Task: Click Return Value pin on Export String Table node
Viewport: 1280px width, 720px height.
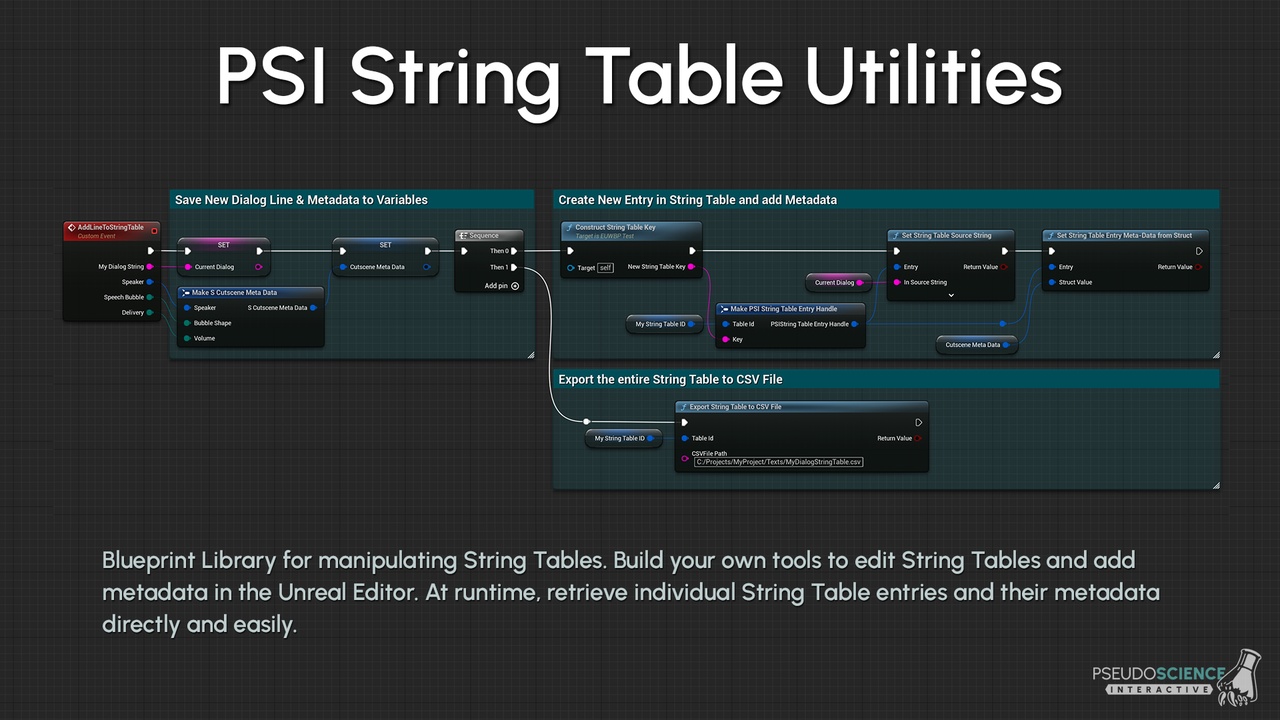Action: (x=918, y=438)
